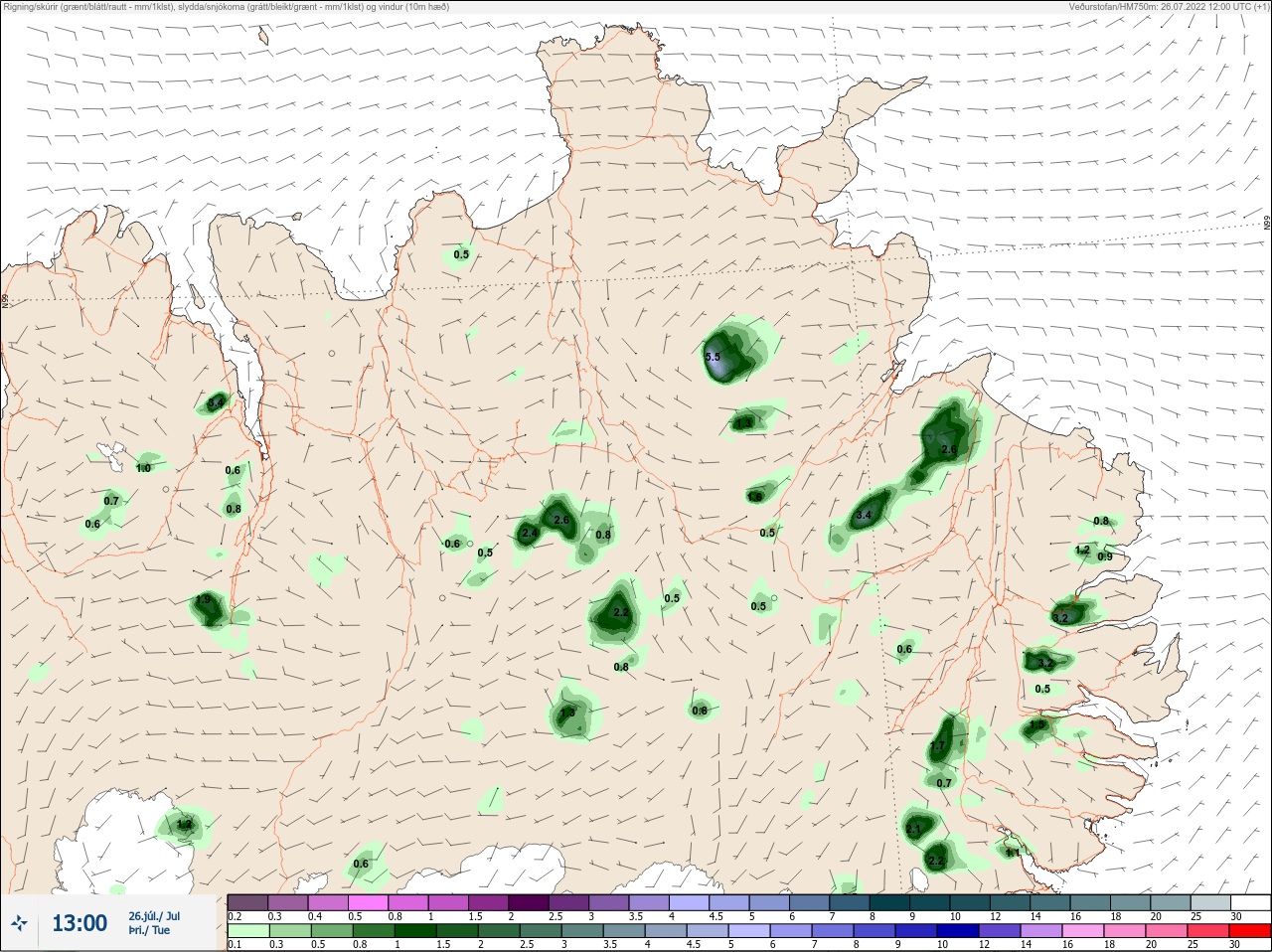Click the map title starting 'Rigning/skúrir'
Viewport: 1272px width, 952px height.
[226, 7]
